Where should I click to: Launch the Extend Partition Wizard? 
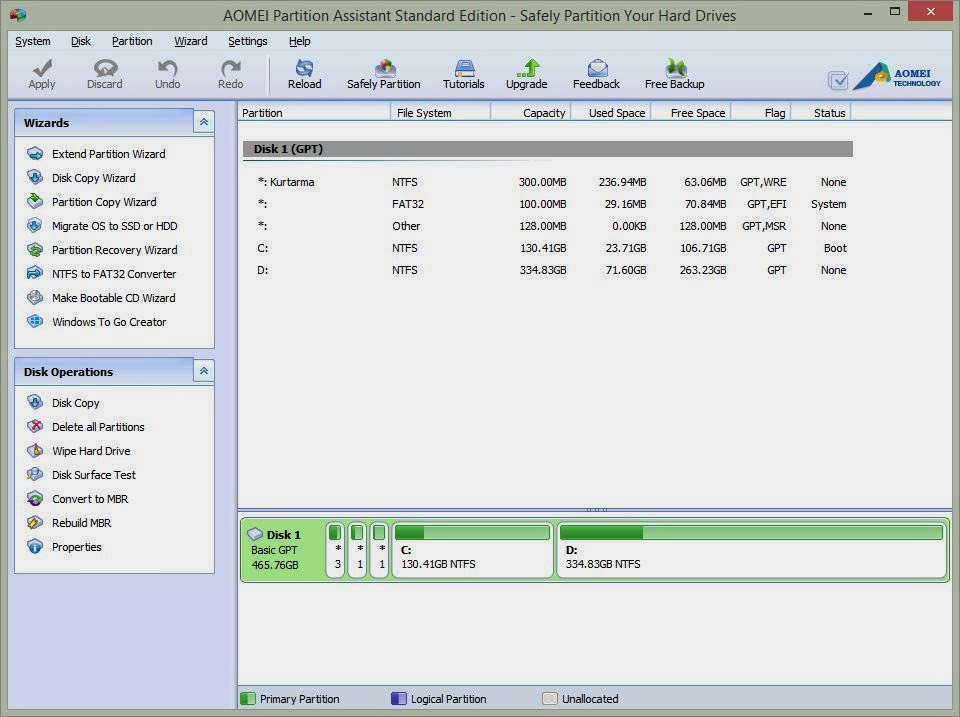click(108, 154)
